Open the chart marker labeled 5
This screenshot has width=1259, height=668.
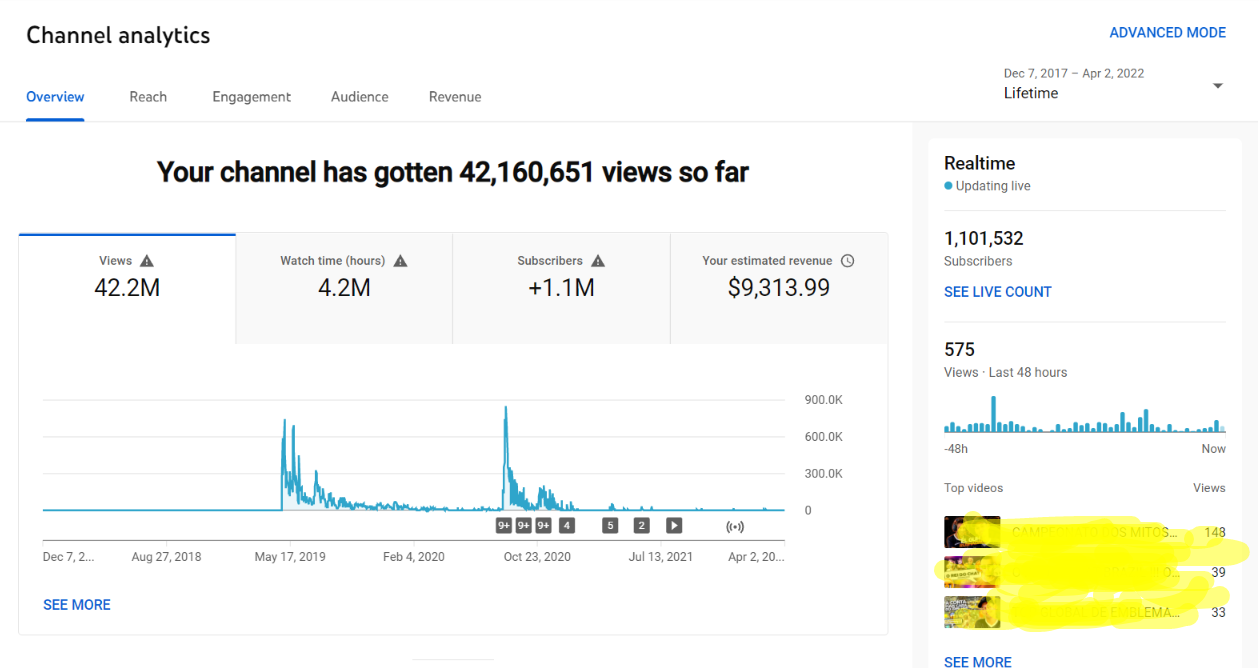click(610, 525)
